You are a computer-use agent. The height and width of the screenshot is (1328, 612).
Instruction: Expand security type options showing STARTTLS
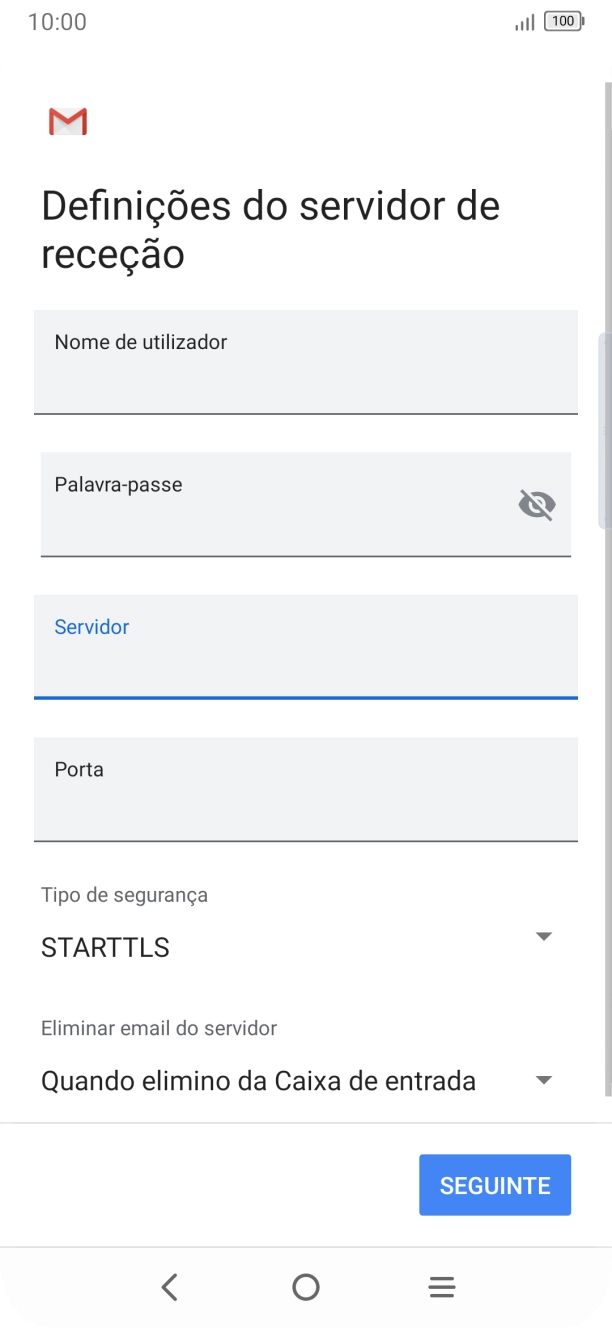(543, 936)
